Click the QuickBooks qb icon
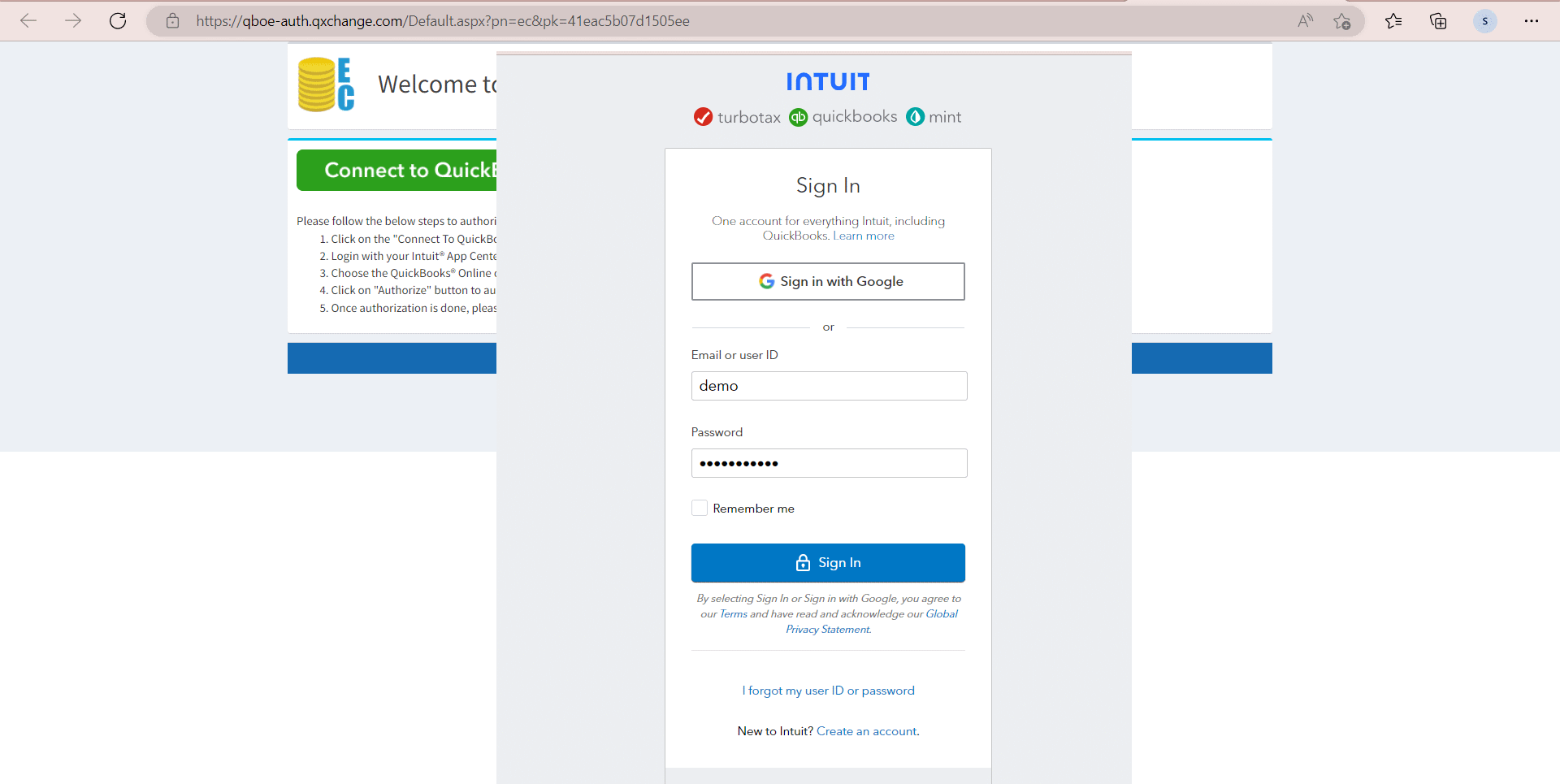The image size is (1560, 784). tap(799, 117)
